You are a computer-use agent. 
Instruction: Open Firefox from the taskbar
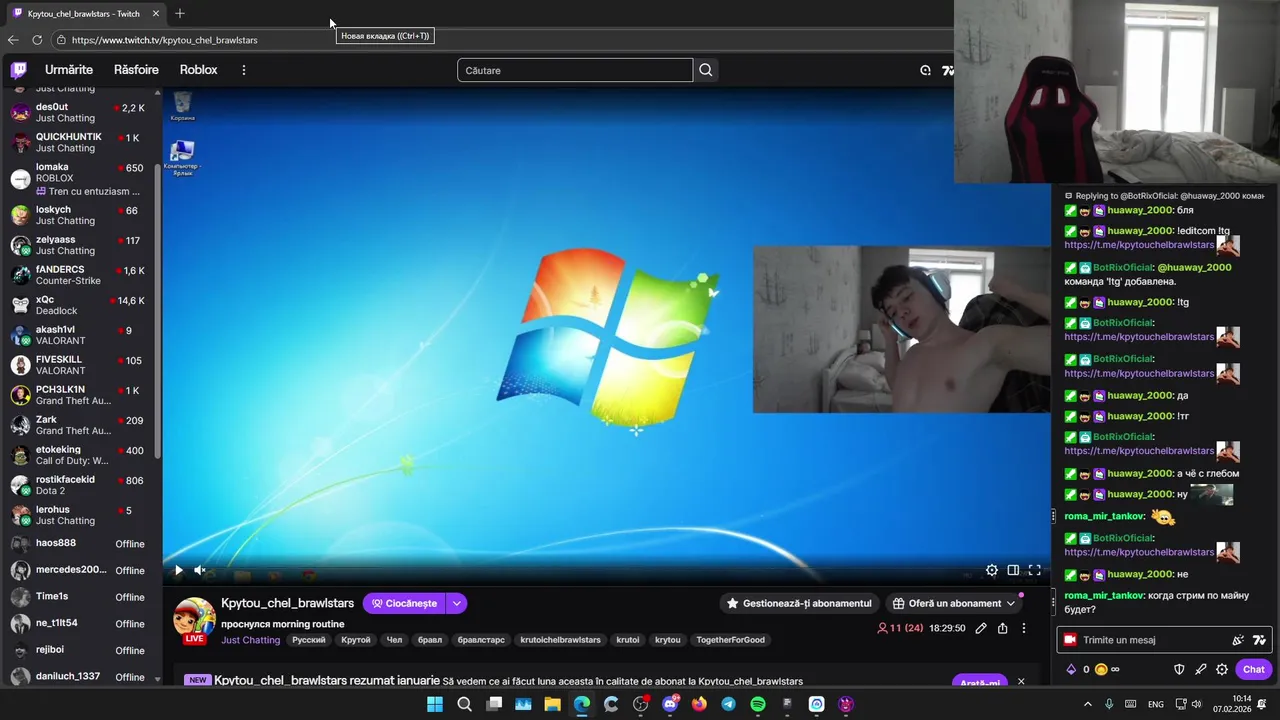(x=699, y=704)
